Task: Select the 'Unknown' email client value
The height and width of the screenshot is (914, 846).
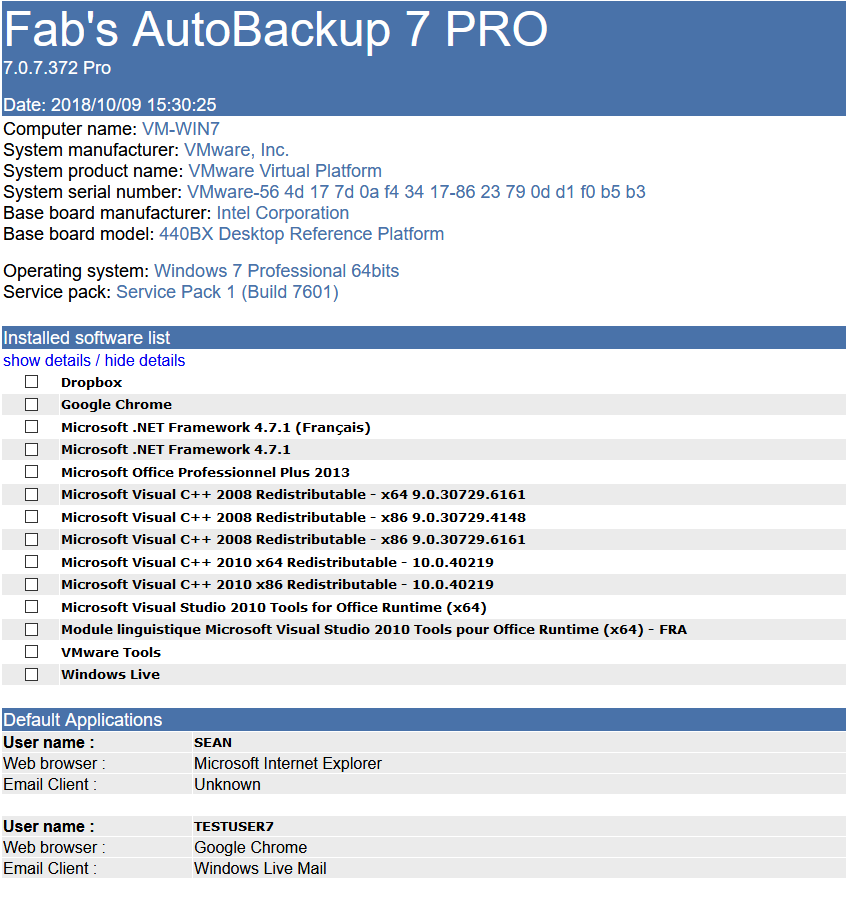Action: pos(227,785)
